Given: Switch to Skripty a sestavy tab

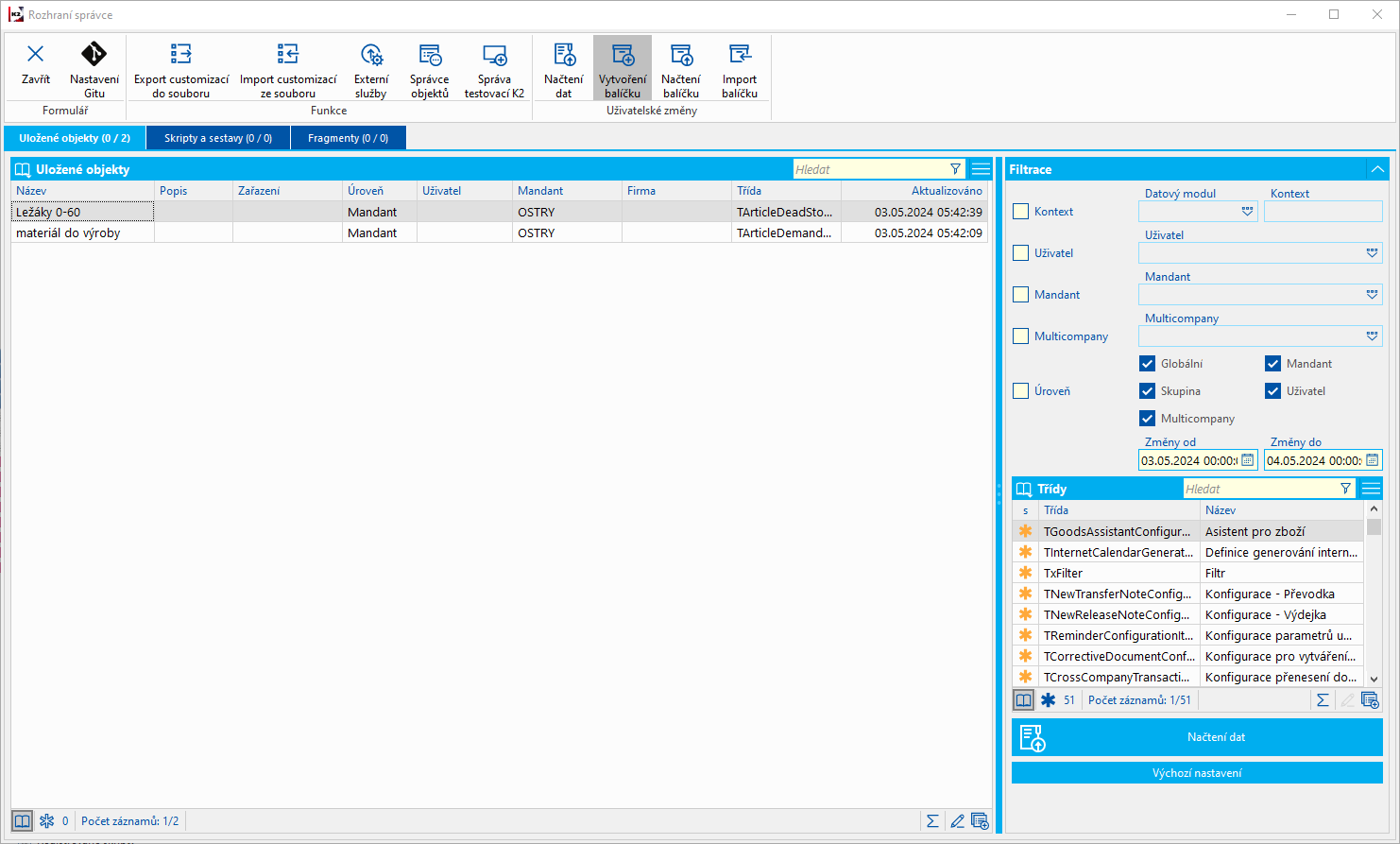Looking at the screenshot, I should (218, 138).
